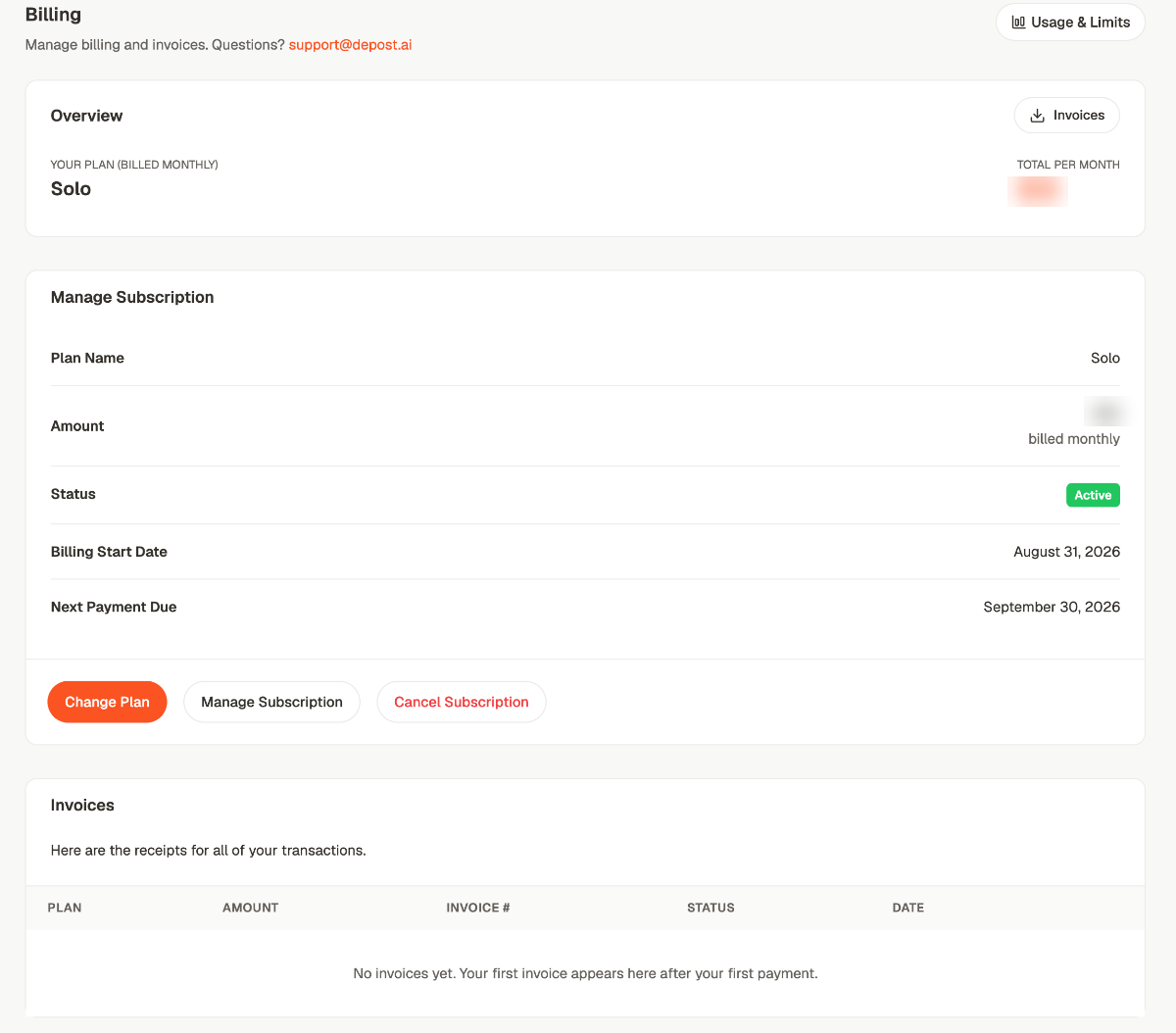Open Manage Subscription button
This screenshot has height=1033, width=1176.
(271, 702)
